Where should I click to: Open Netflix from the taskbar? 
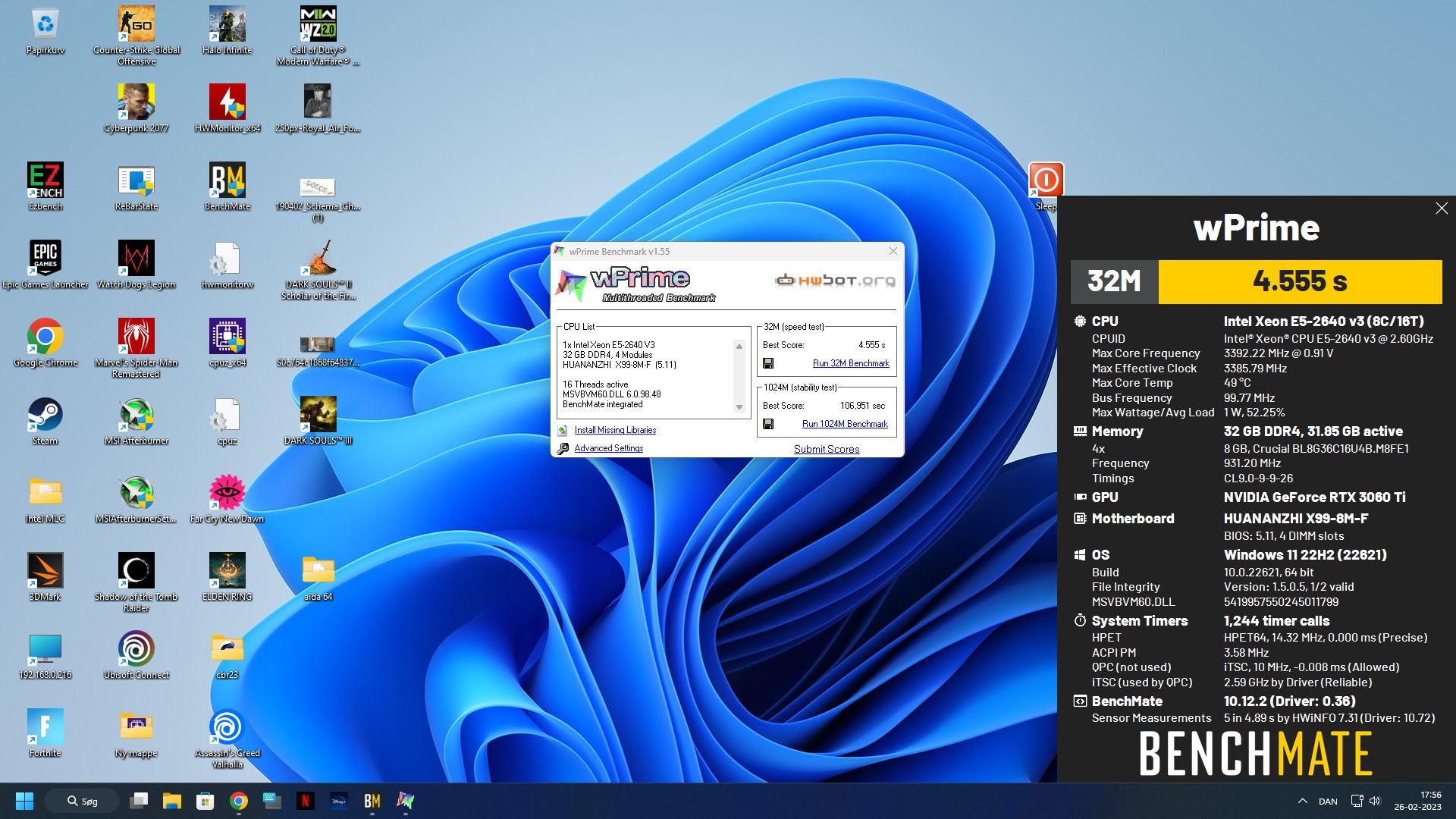point(306,801)
